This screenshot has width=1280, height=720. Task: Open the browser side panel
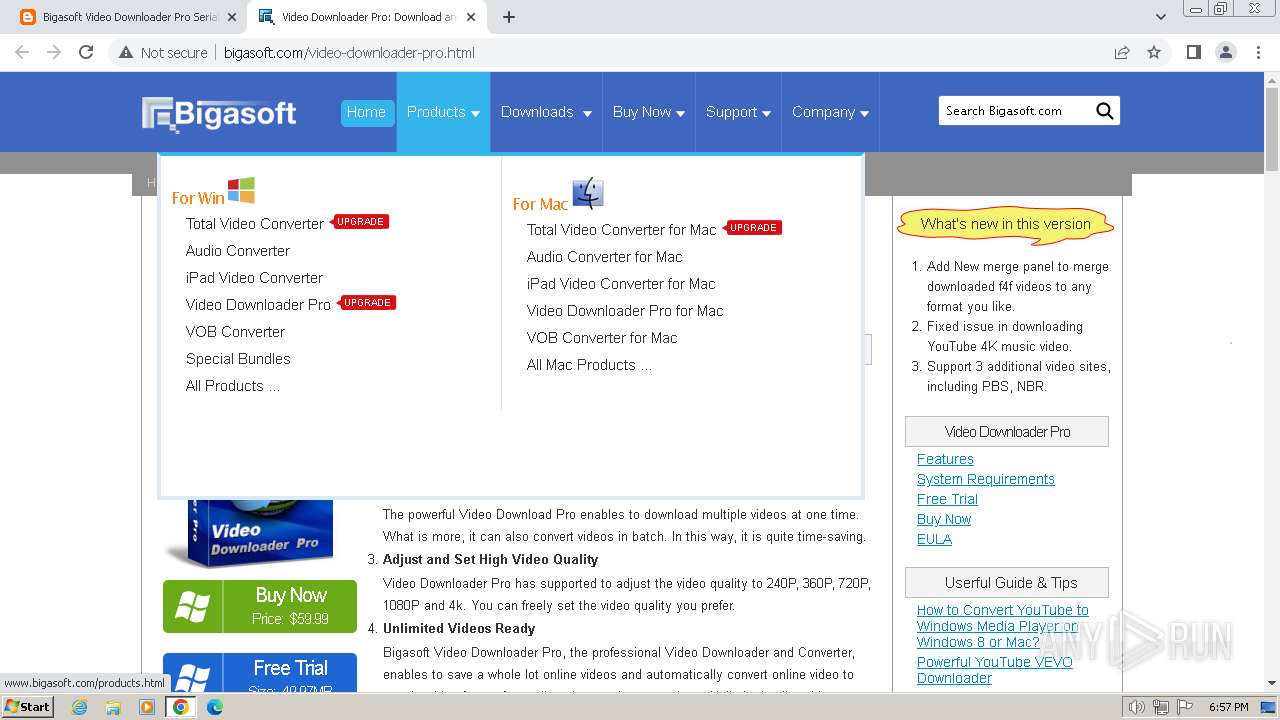tap(1193, 53)
